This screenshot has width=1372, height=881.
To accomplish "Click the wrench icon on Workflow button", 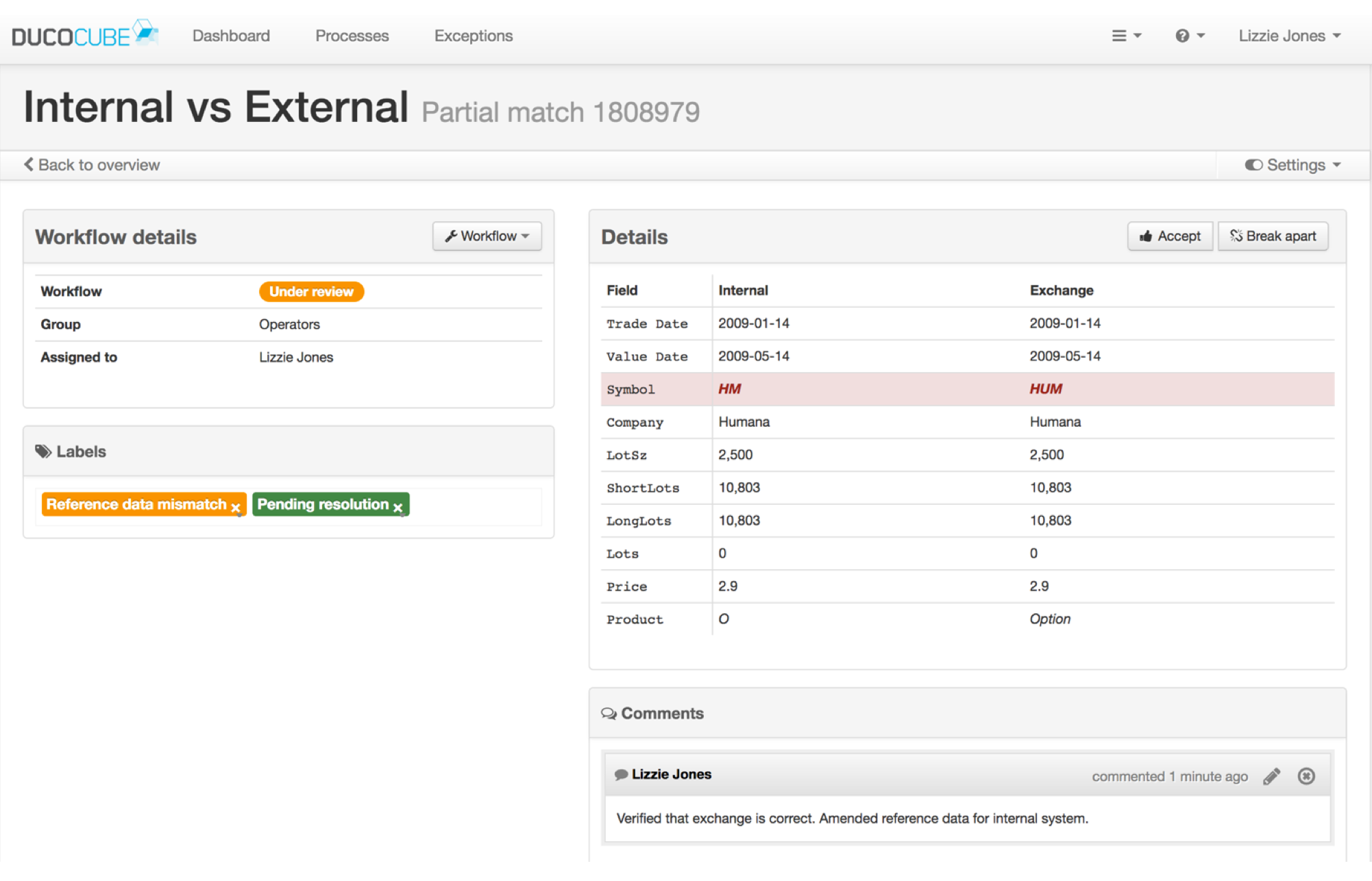I will 451,236.
